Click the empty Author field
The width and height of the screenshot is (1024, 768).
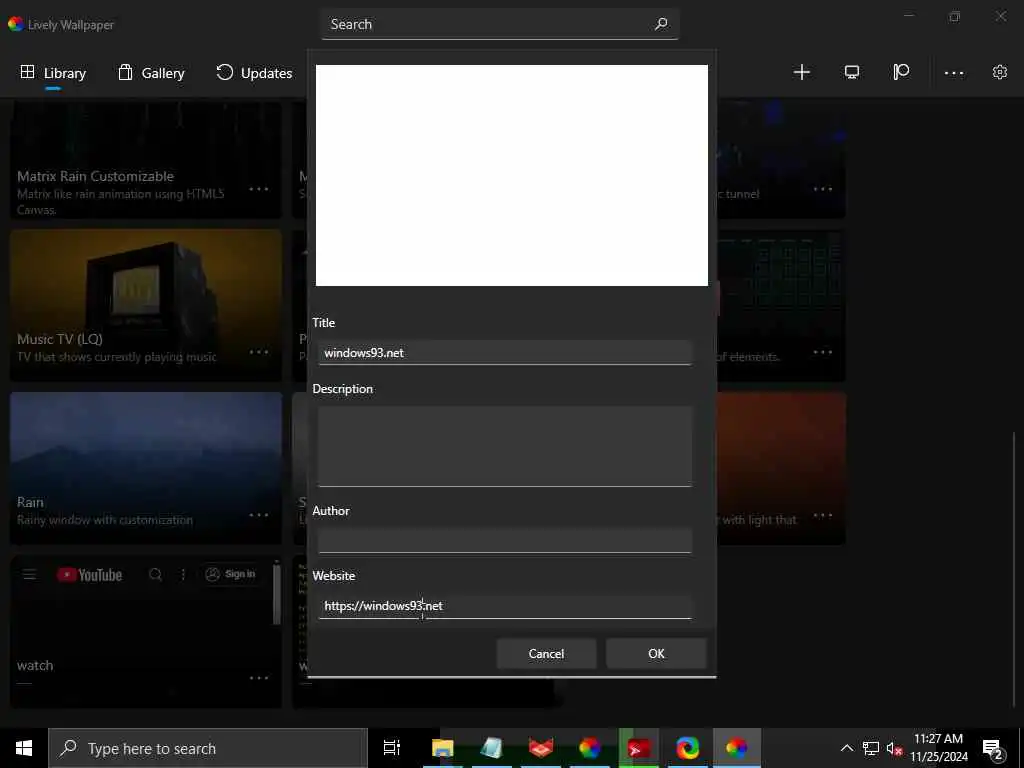tap(504, 540)
